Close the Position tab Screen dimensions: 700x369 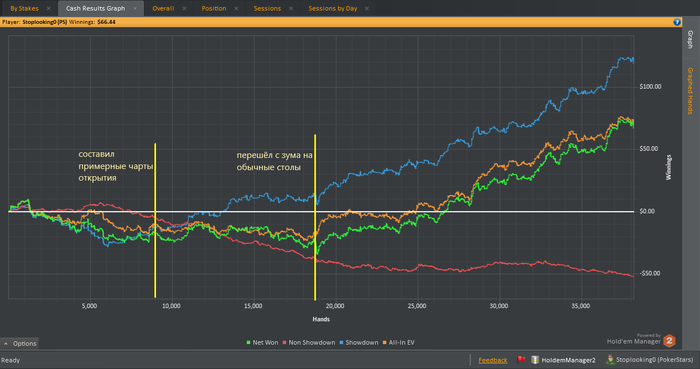(x=236, y=8)
